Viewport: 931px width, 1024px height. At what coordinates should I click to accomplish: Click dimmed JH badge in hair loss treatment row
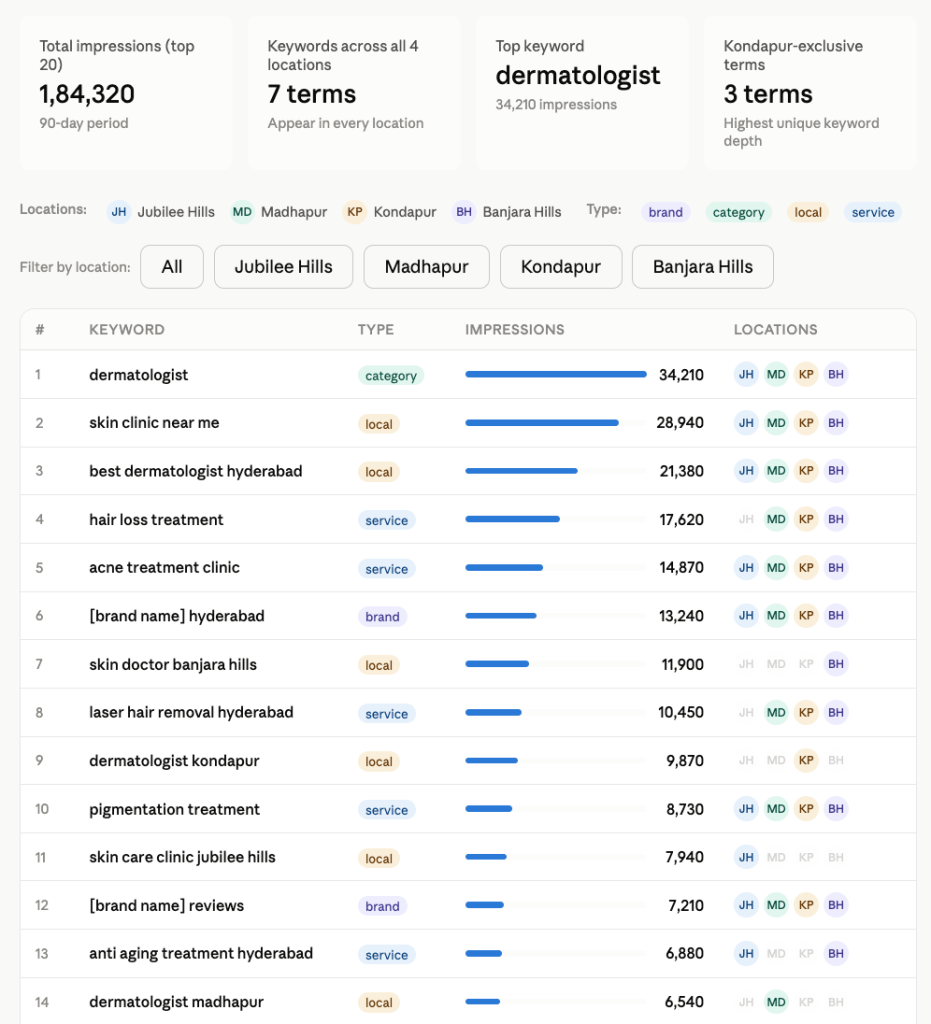[x=746, y=519]
